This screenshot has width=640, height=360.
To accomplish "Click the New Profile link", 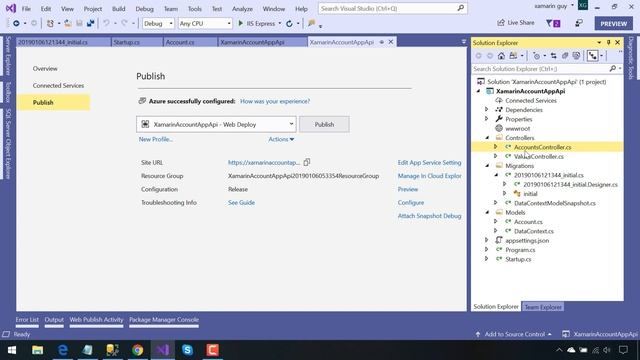I will [156, 139].
